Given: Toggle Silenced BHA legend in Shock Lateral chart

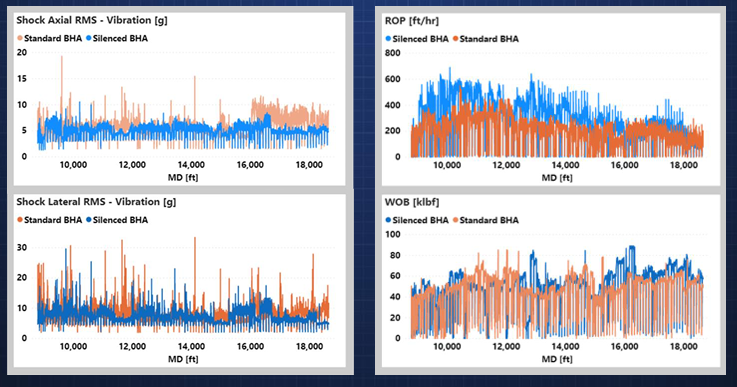Looking at the screenshot, I should tap(117, 220).
